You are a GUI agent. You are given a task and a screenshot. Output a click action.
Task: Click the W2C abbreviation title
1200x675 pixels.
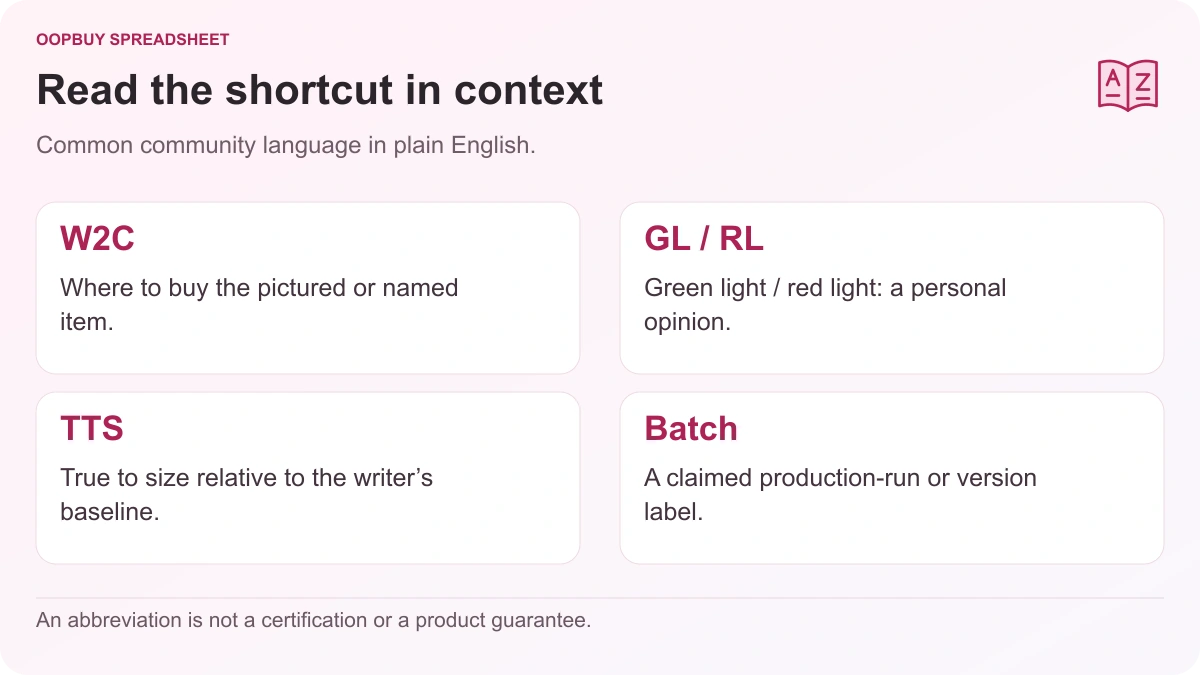tap(98, 238)
